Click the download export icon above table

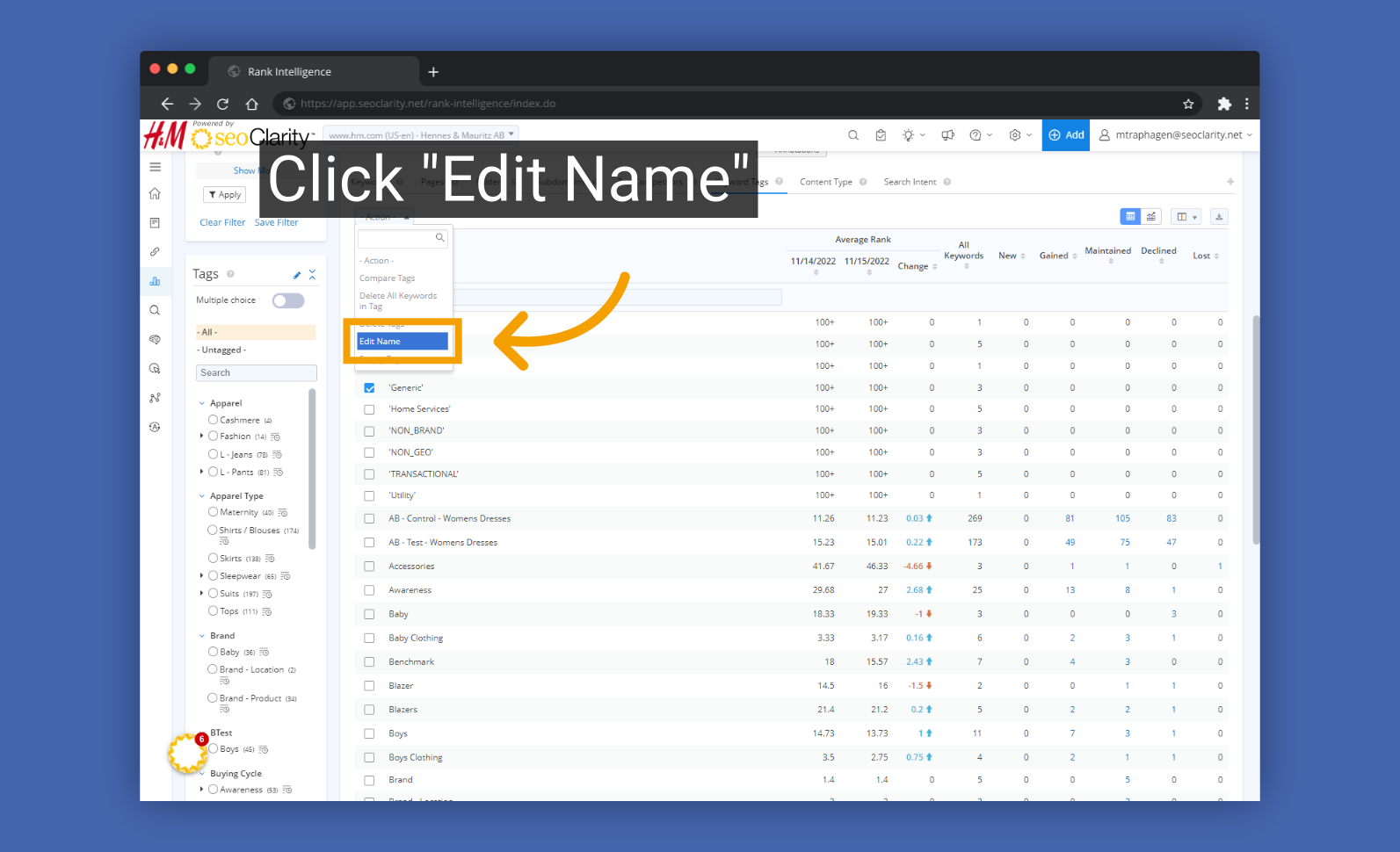coord(1218,217)
